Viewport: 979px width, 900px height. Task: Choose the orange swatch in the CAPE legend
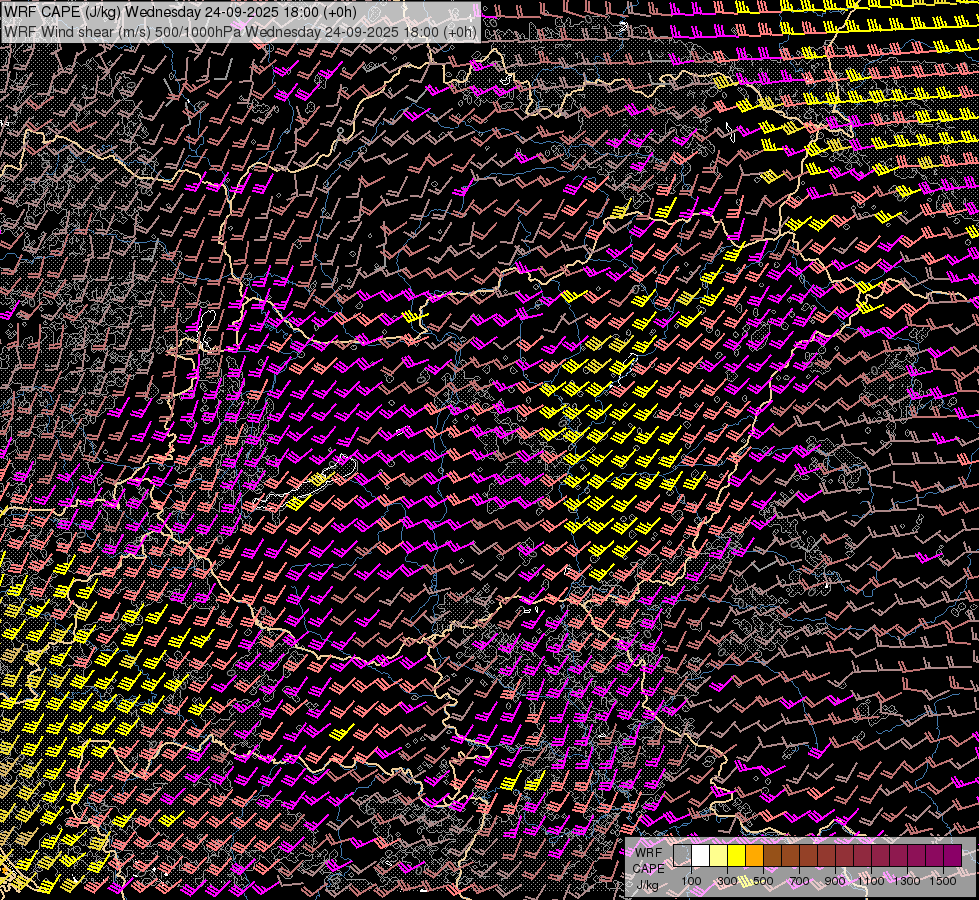pyautogui.click(x=754, y=855)
